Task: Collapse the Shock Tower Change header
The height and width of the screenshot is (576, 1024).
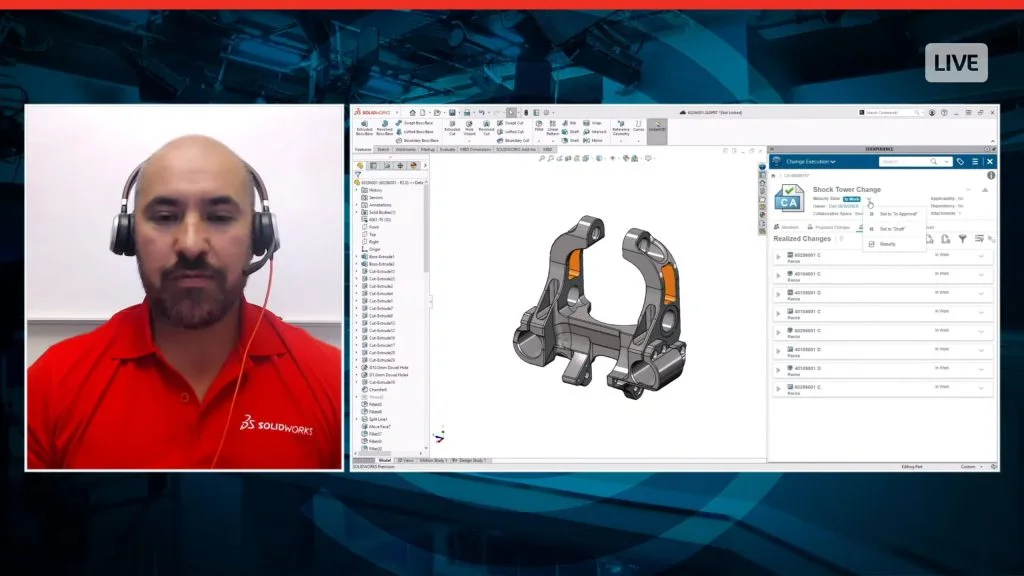Action: pyautogui.click(x=985, y=189)
